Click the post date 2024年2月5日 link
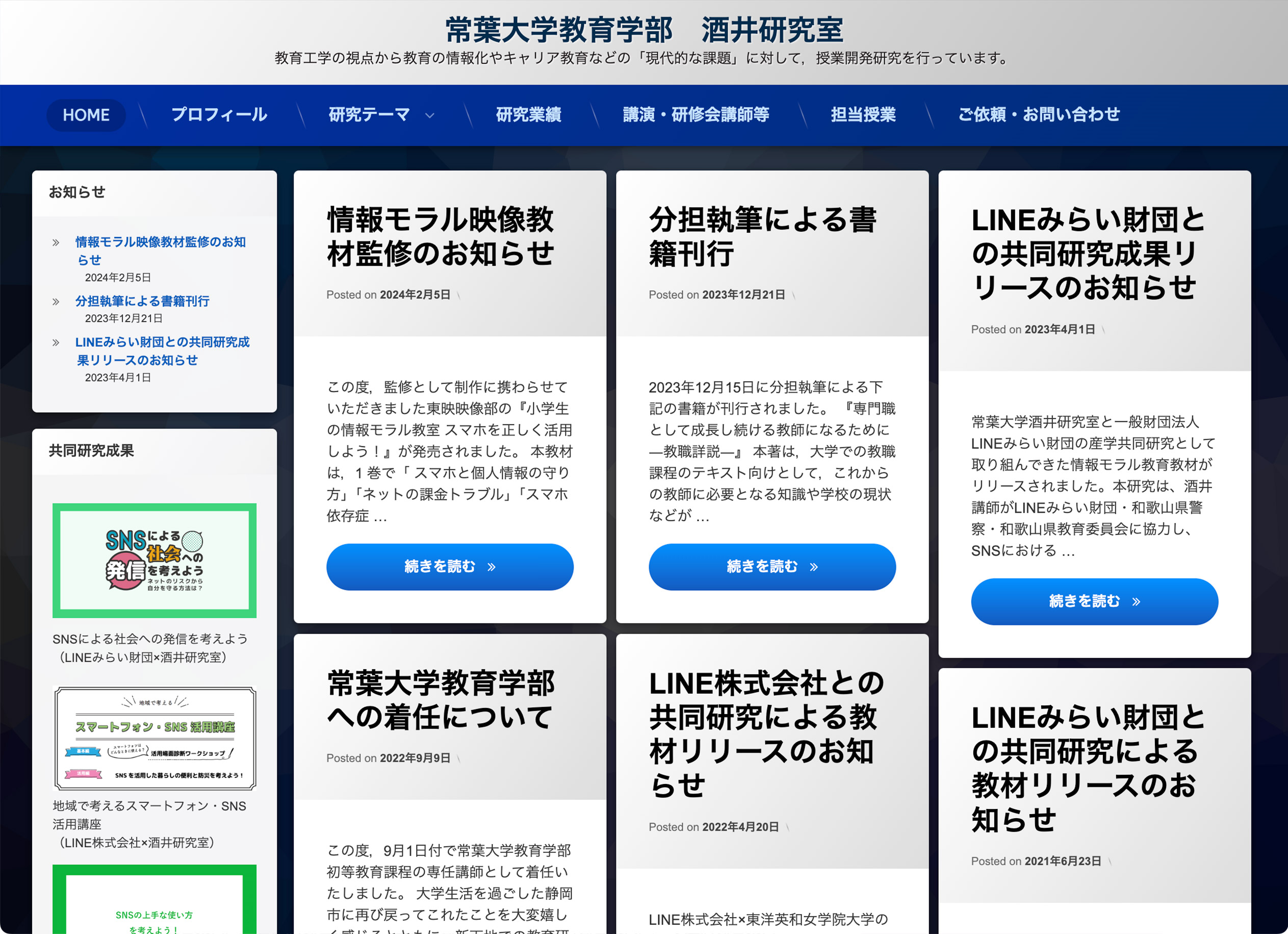Image resolution: width=1288 pixels, height=934 pixels. pyautogui.click(x=415, y=295)
